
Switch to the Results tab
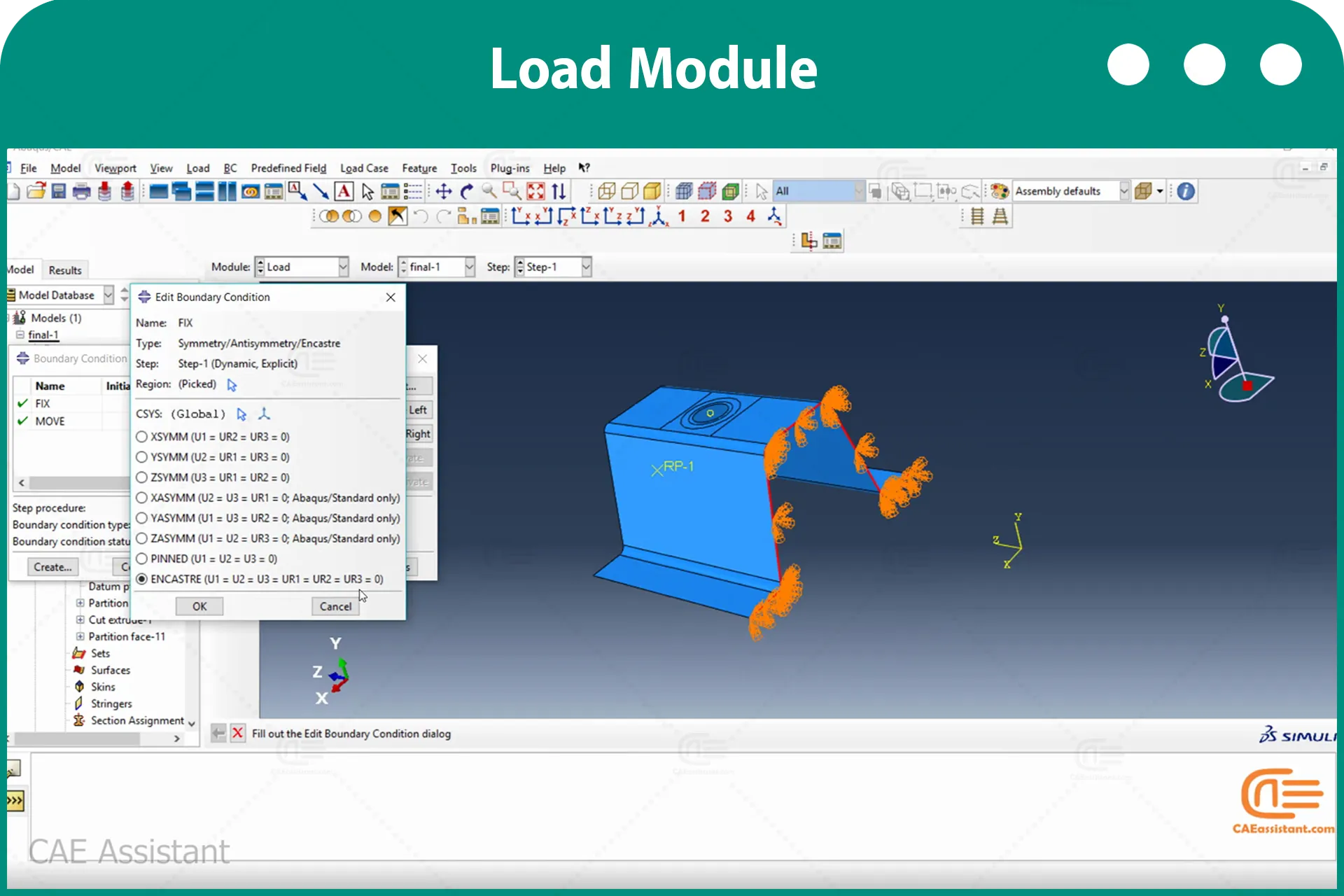click(x=65, y=270)
